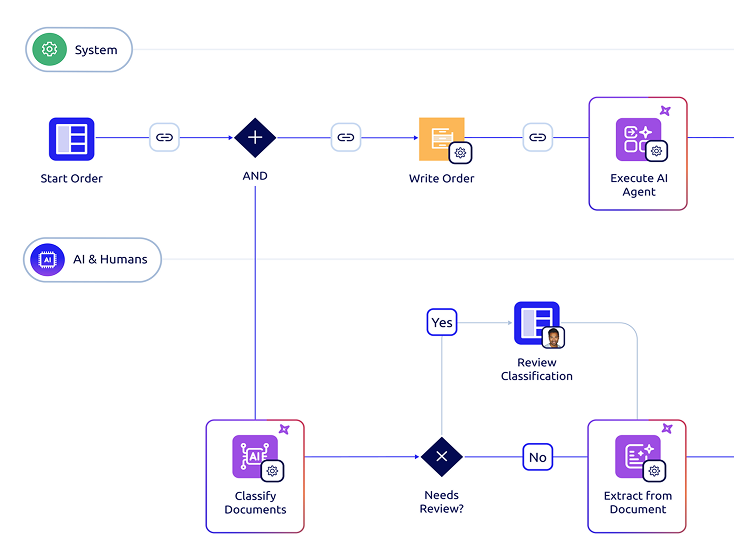Click the user avatar on Review Classification
Screen dimensions: 734x551
tap(554, 337)
